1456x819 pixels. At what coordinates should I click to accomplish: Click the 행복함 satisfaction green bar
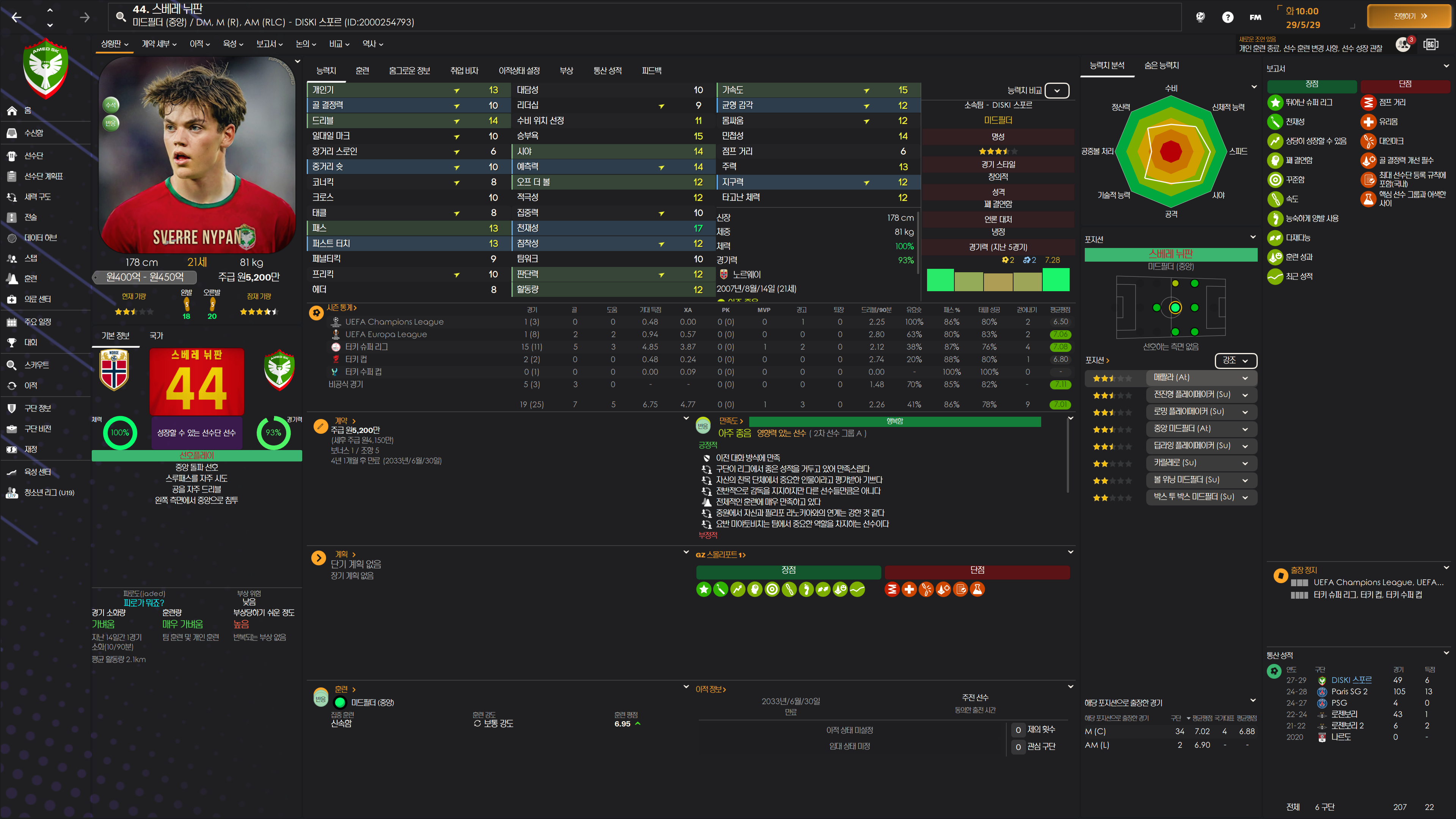coord(894,422)
